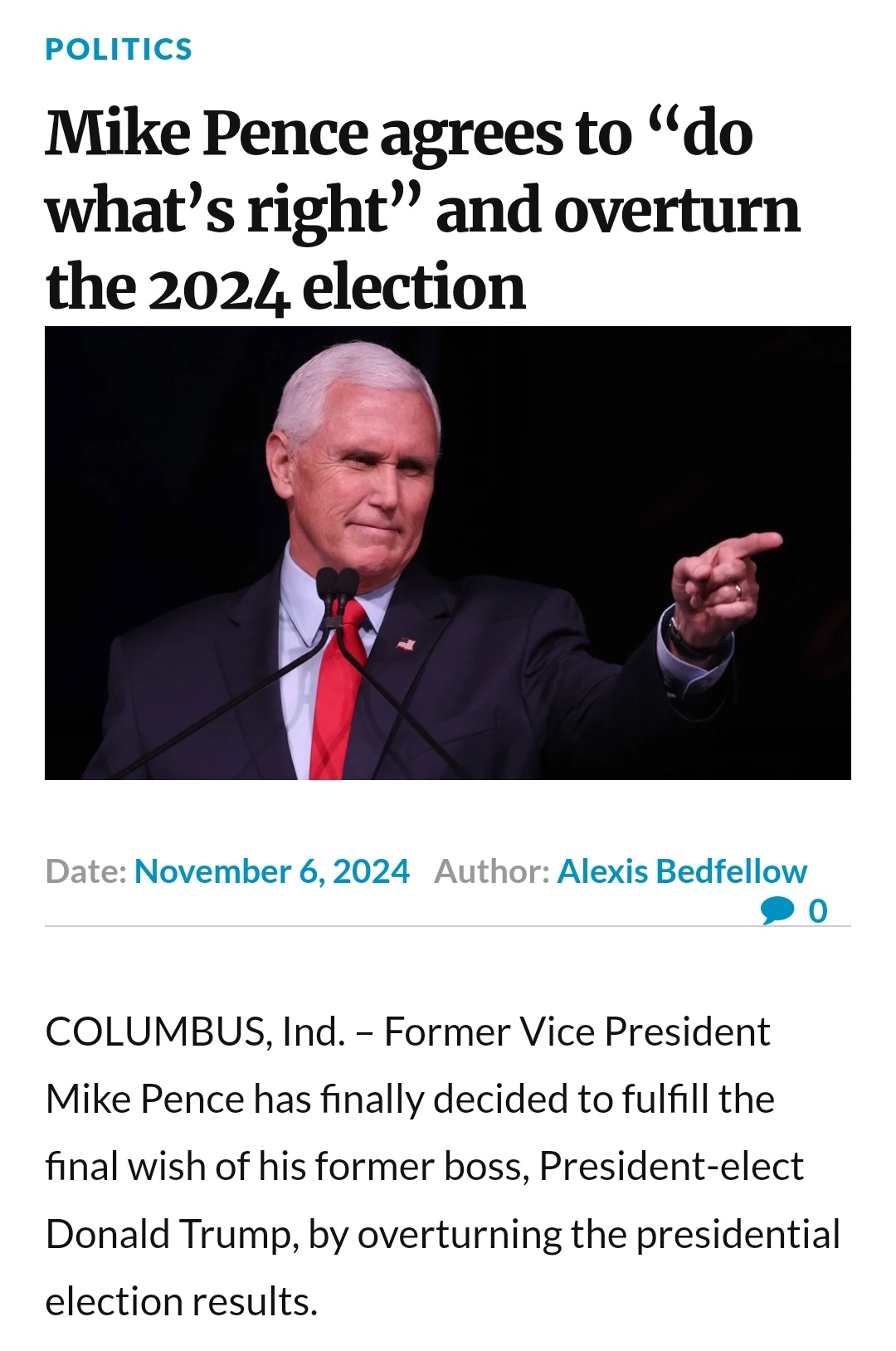This screenshot has height=1351, width=896.
Task: Click "election results." ending the paragraph
Action: tap(182, 1301)
